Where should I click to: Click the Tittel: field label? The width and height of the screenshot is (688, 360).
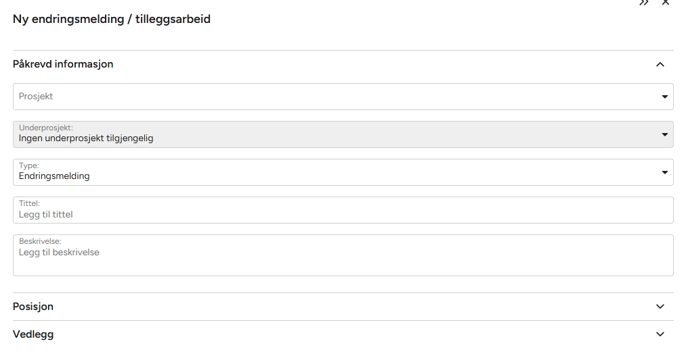29,203
